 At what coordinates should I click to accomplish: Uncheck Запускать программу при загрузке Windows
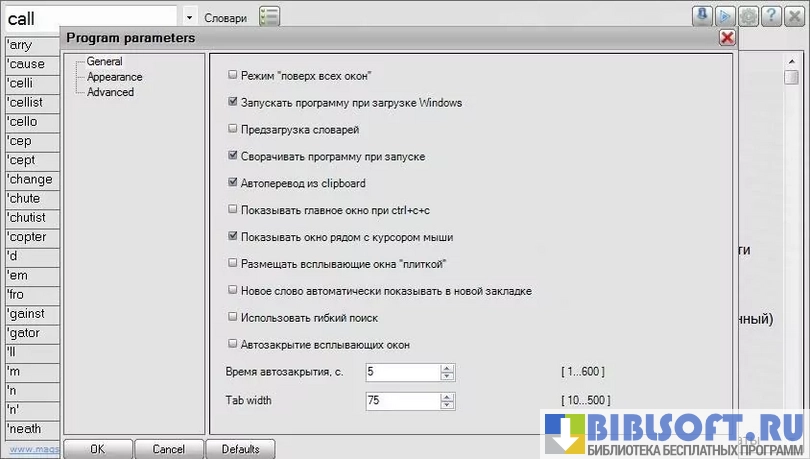click(x=233, y=102)
